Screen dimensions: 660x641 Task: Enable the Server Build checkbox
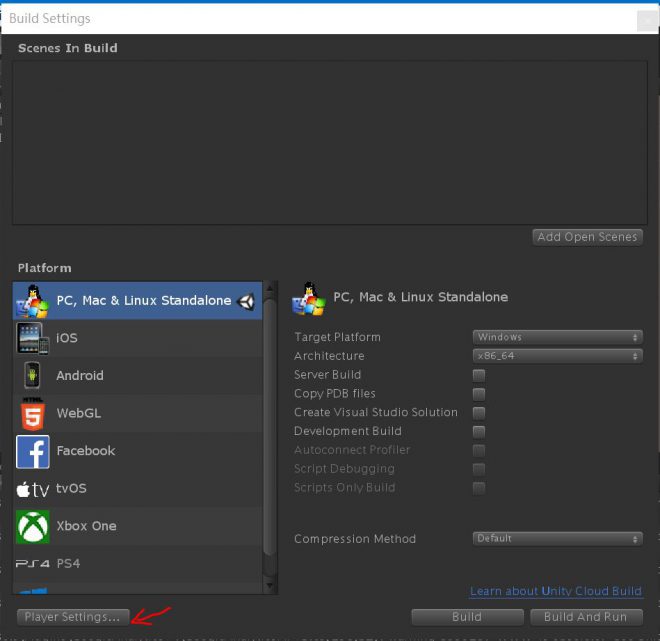click(x=479, y=375)
